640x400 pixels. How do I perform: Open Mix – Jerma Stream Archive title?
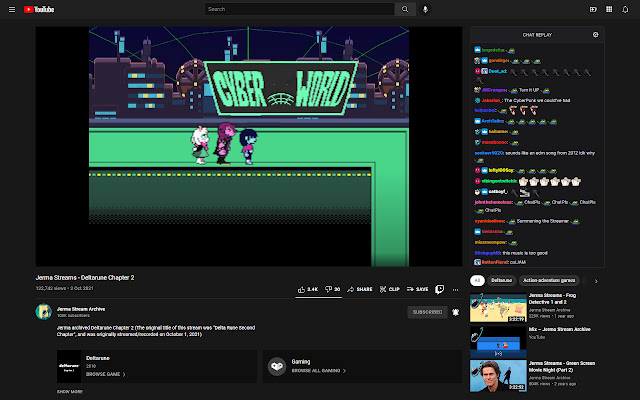coord(560,329)
